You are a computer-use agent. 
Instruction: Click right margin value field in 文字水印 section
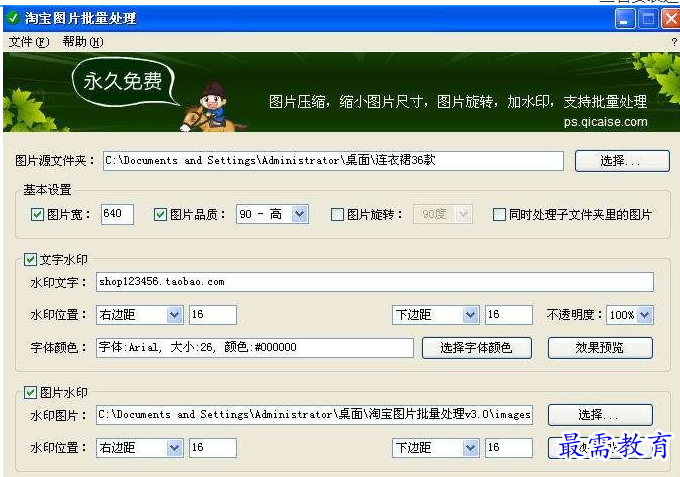click(212, 315)
